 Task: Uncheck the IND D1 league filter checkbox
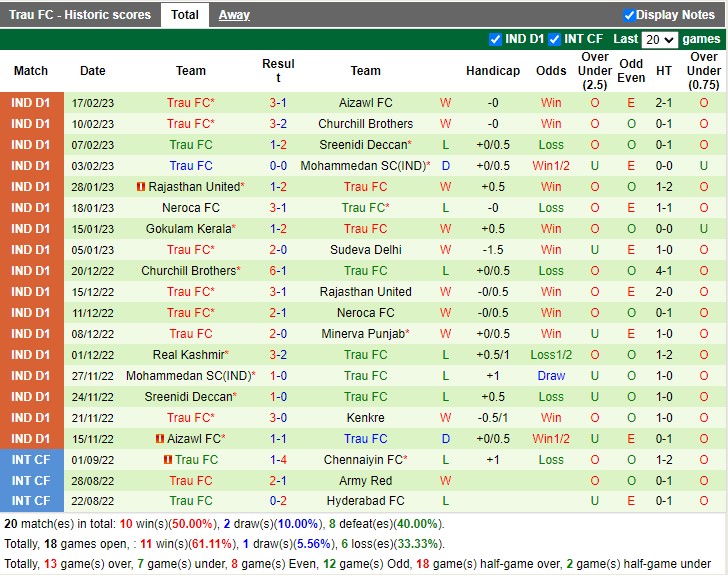[x=495, y=39]
